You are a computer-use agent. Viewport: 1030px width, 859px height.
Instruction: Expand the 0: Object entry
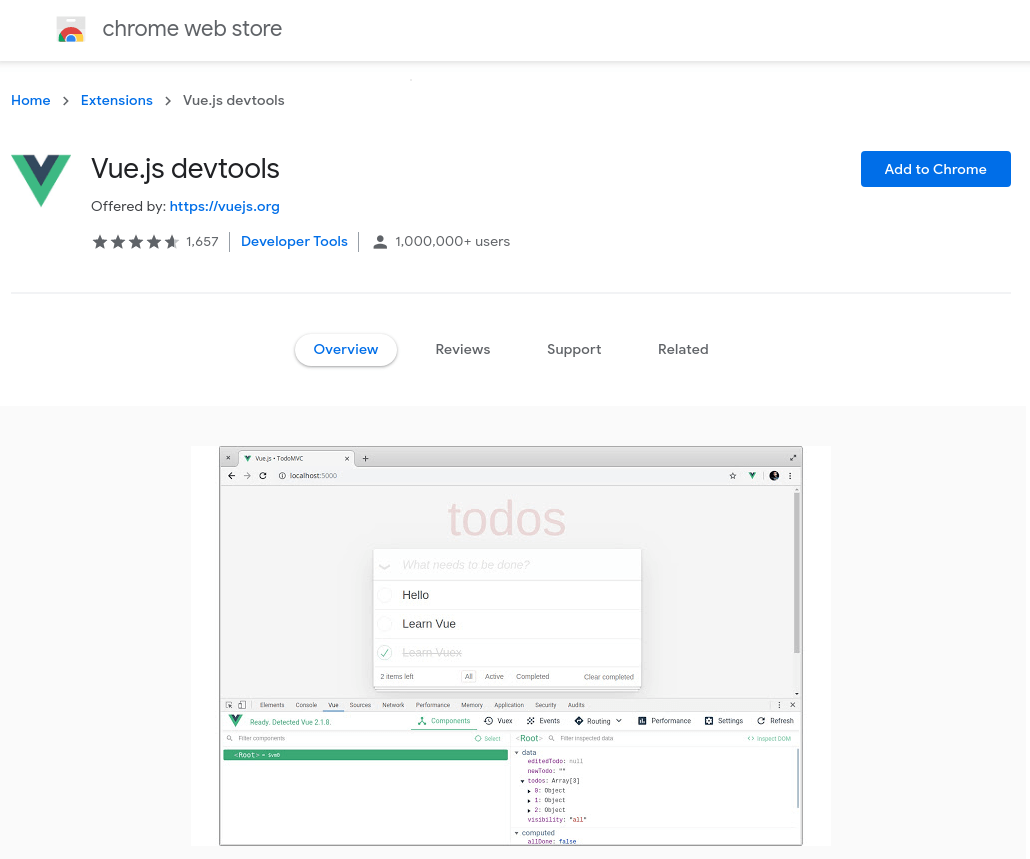coord(529,791)
